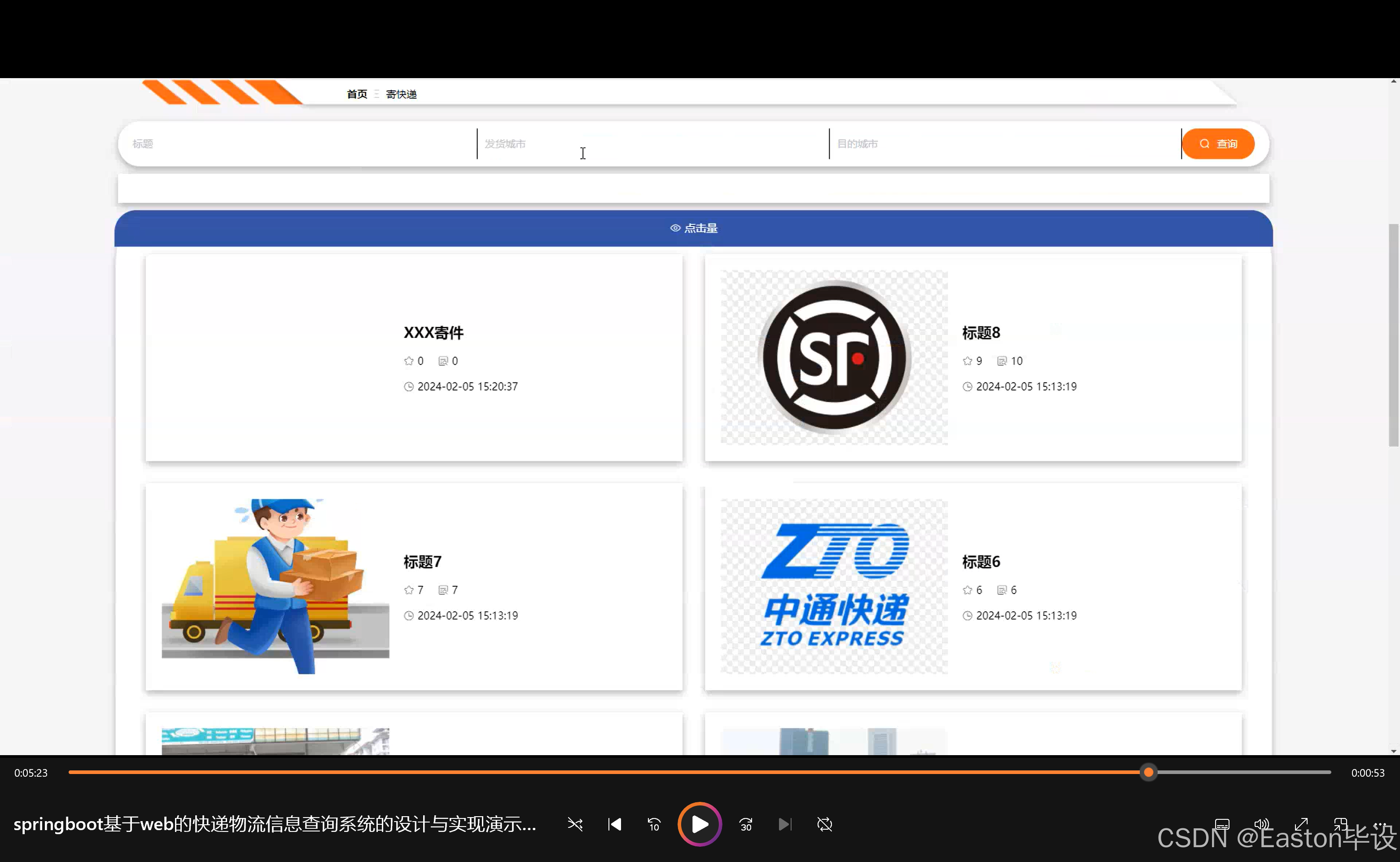Click the clock icon on XXX寄件
Screen dimensions: 1400x862
pyautogui.click(x=408, y=387)
